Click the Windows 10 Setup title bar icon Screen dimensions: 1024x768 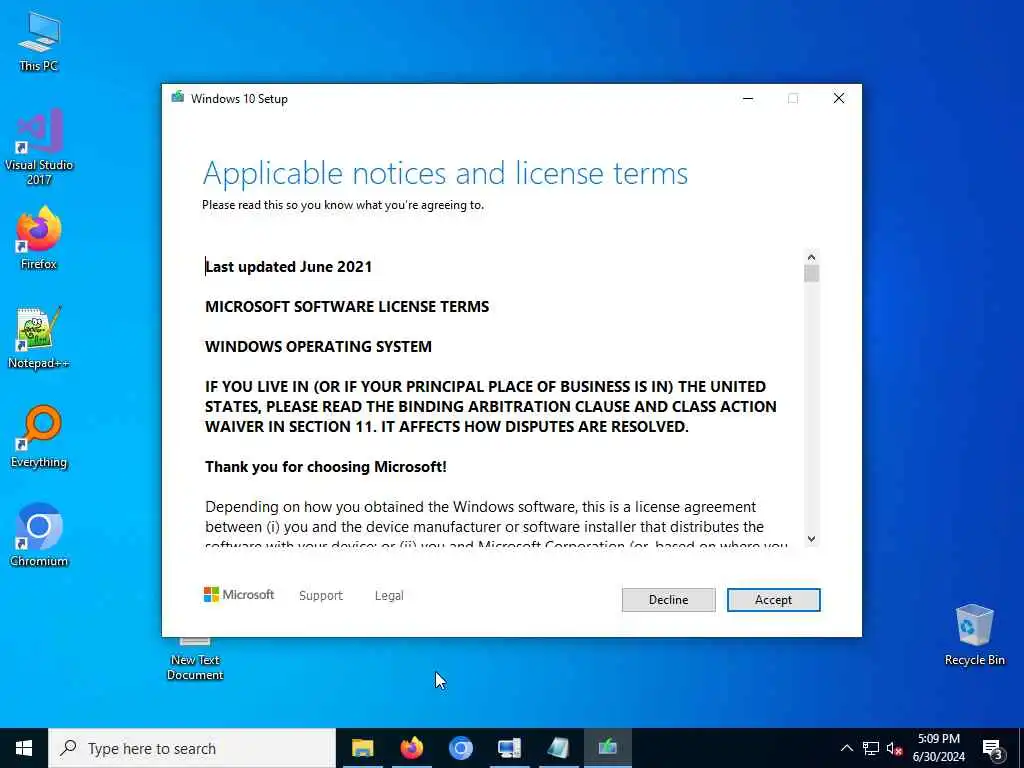[178, 98]
